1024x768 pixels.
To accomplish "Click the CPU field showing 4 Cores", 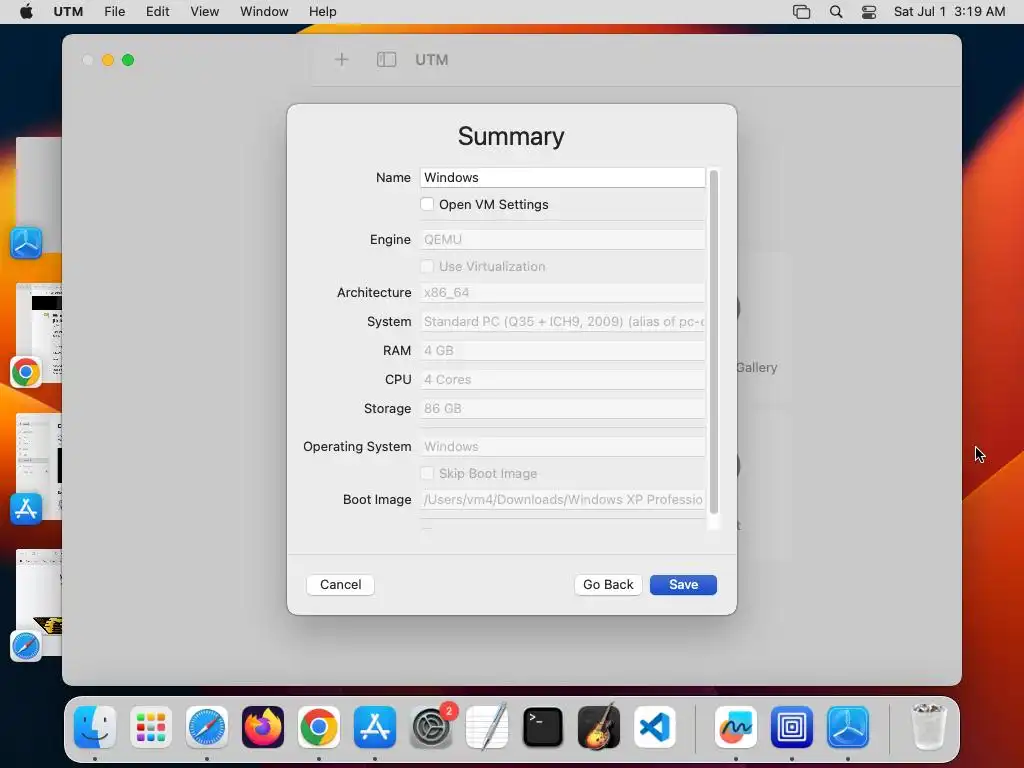I will coord(562,379).
